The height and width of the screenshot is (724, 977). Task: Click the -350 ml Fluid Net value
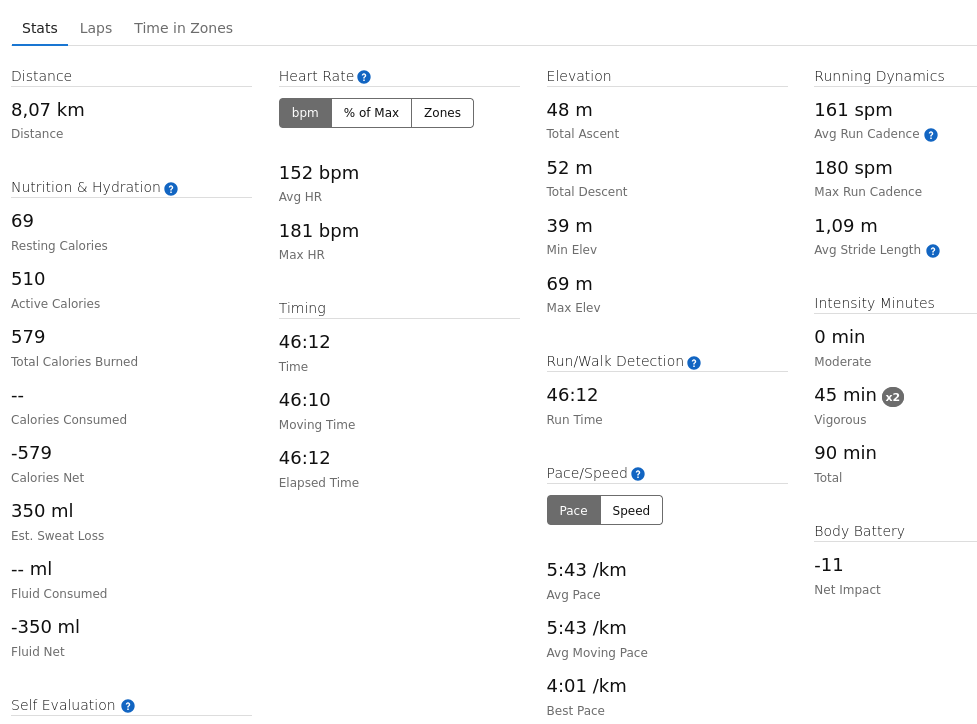click(x=45, y=626)
